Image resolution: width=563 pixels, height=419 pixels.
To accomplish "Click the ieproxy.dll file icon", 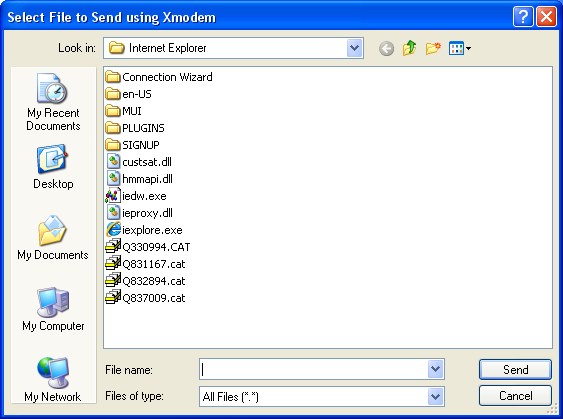I will coord(113,213).
